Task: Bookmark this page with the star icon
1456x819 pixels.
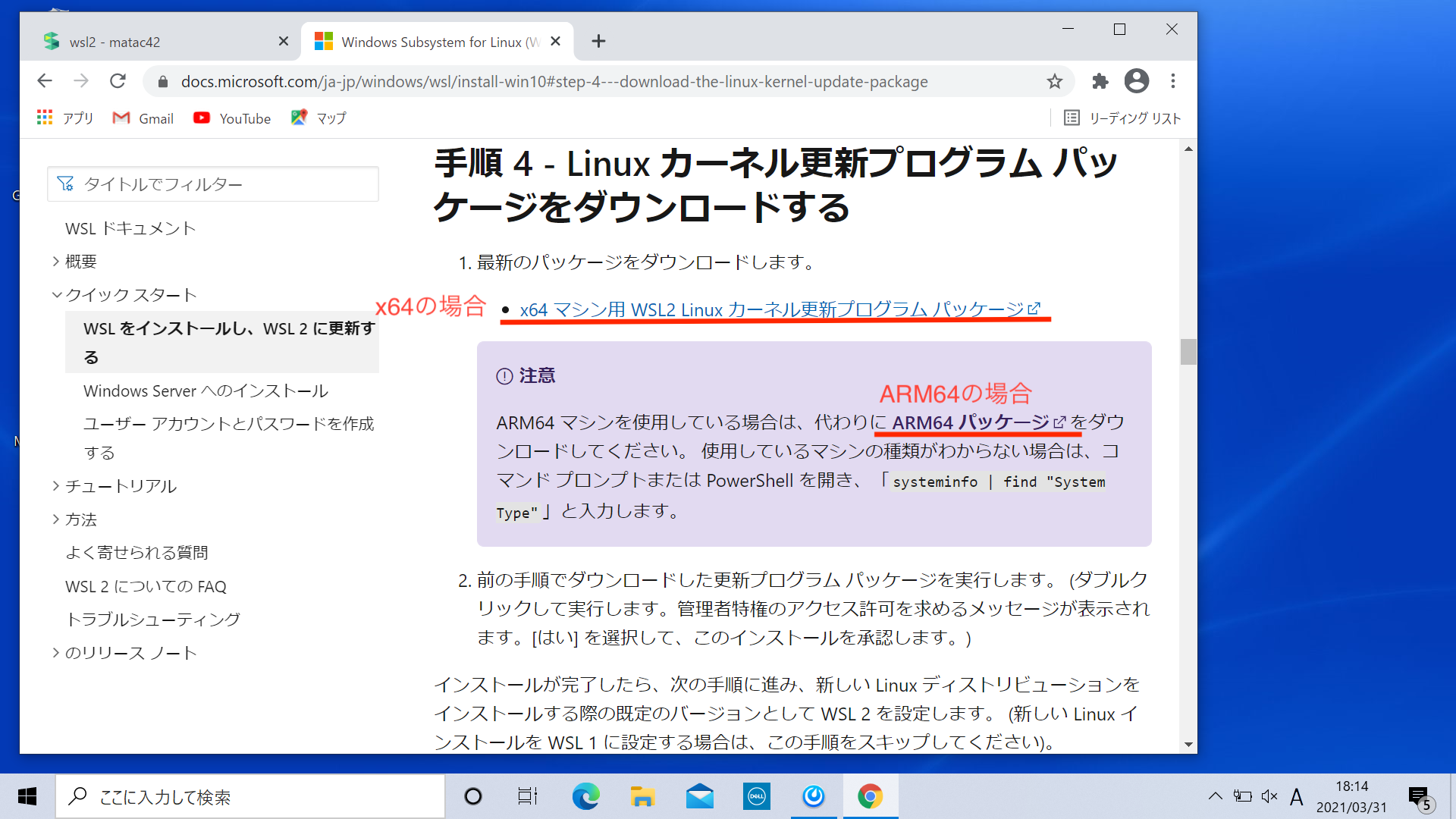Action: (x=1054, y=81)
